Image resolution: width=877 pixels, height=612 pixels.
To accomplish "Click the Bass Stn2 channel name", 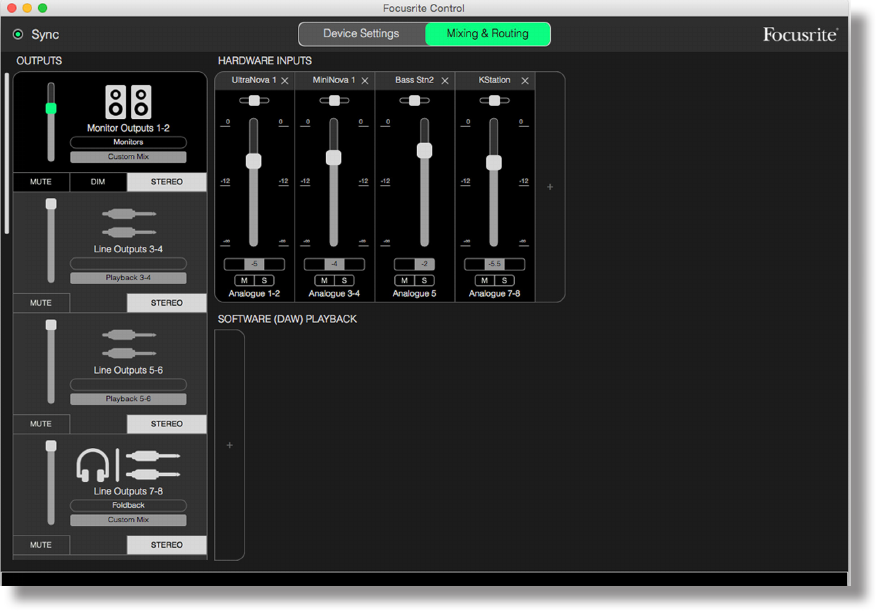I will [414, 81].
